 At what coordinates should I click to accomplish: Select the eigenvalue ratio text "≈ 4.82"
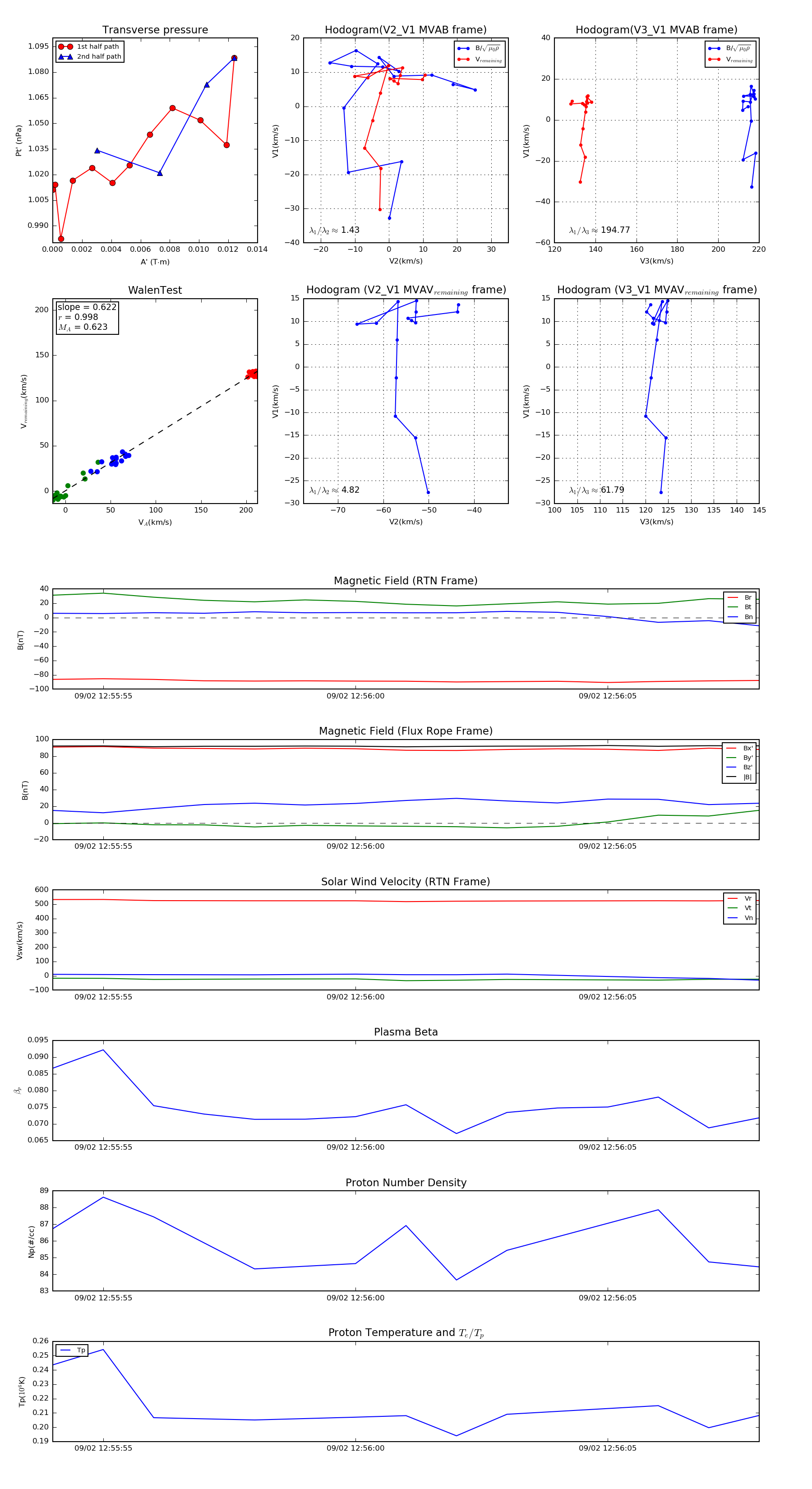click(346, 490)
